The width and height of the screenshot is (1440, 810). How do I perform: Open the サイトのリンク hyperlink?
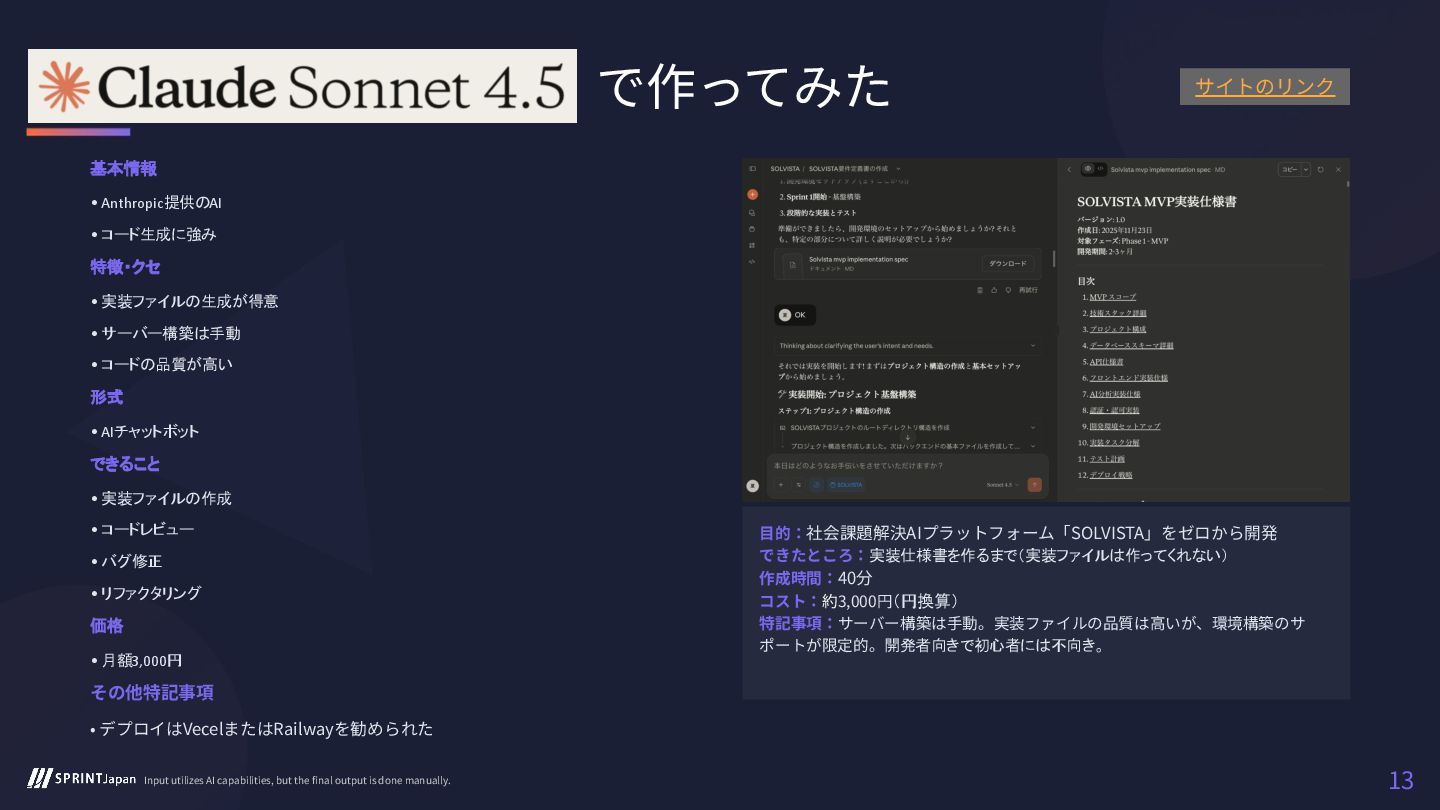click(x=1265, y=86)
